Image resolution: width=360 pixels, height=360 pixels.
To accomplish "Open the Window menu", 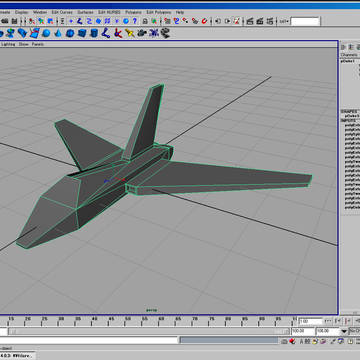I will [40, 12].
